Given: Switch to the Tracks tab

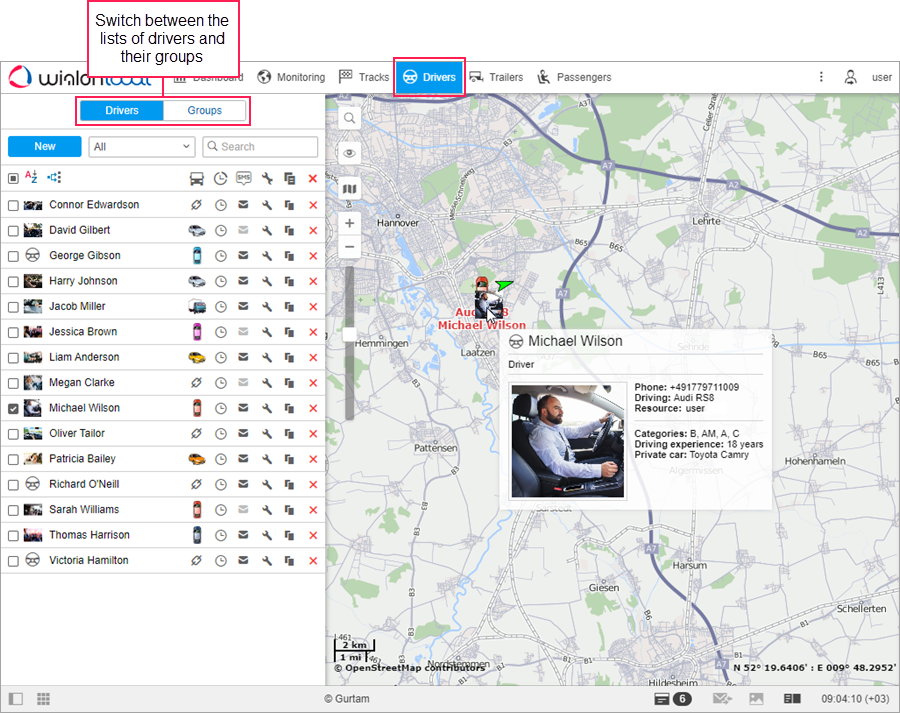Looking at the screenshot, I should click(x=364, y=77).
